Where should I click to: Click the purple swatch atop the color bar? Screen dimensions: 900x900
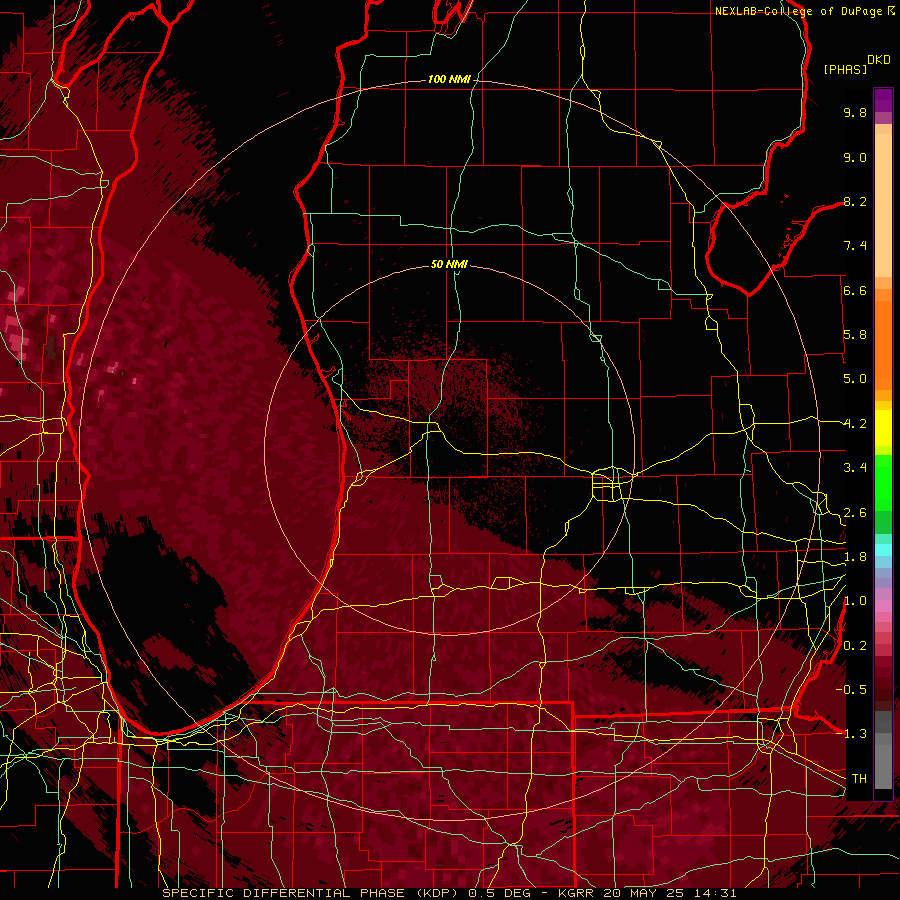tap(883, 100)
